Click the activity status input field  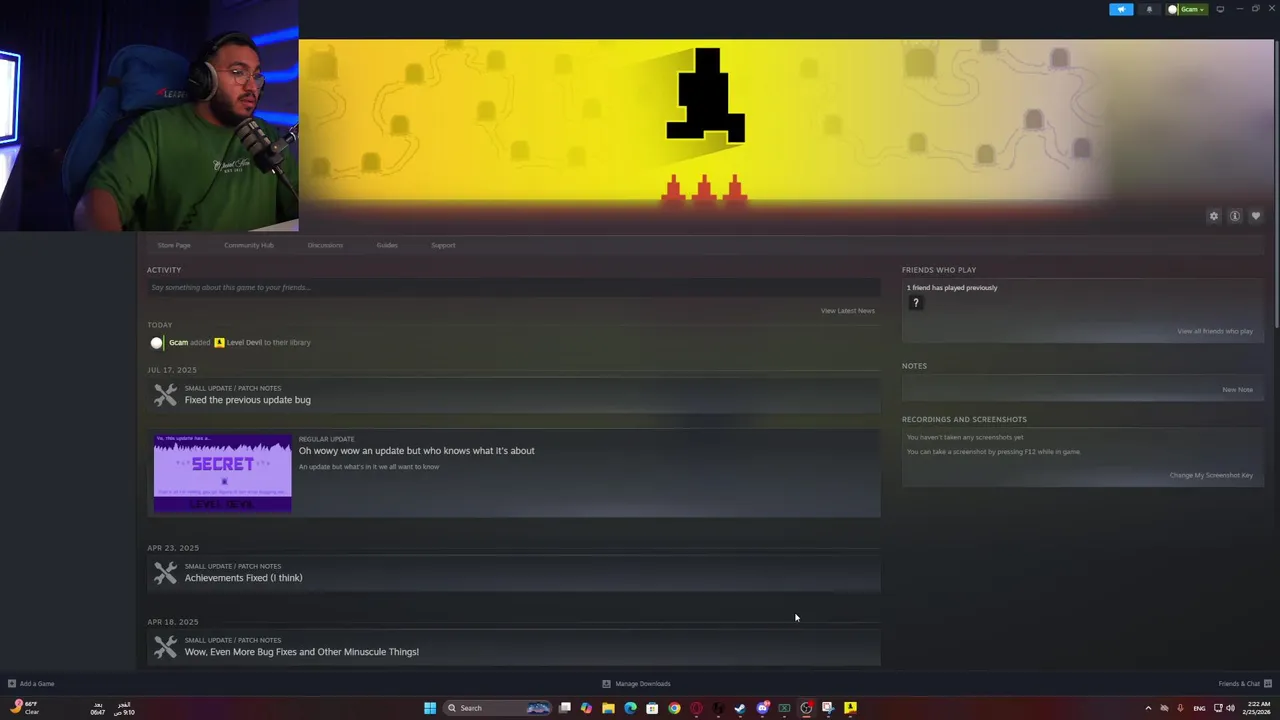tap(513, 288)
